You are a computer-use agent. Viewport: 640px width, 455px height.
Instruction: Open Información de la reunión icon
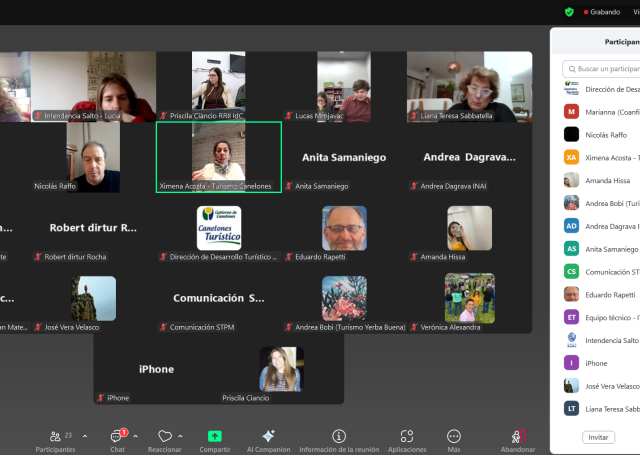[x=339, y=436]
